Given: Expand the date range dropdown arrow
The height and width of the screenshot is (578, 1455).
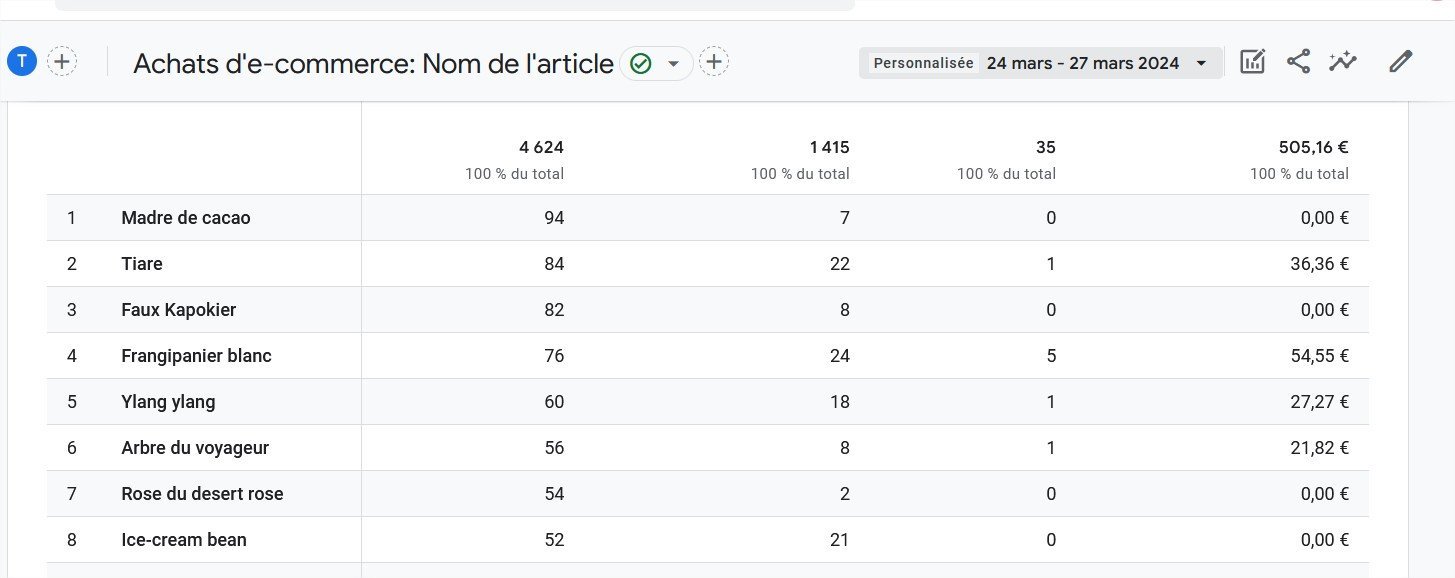Looking at the screenshot, I should pos(1202,63).
